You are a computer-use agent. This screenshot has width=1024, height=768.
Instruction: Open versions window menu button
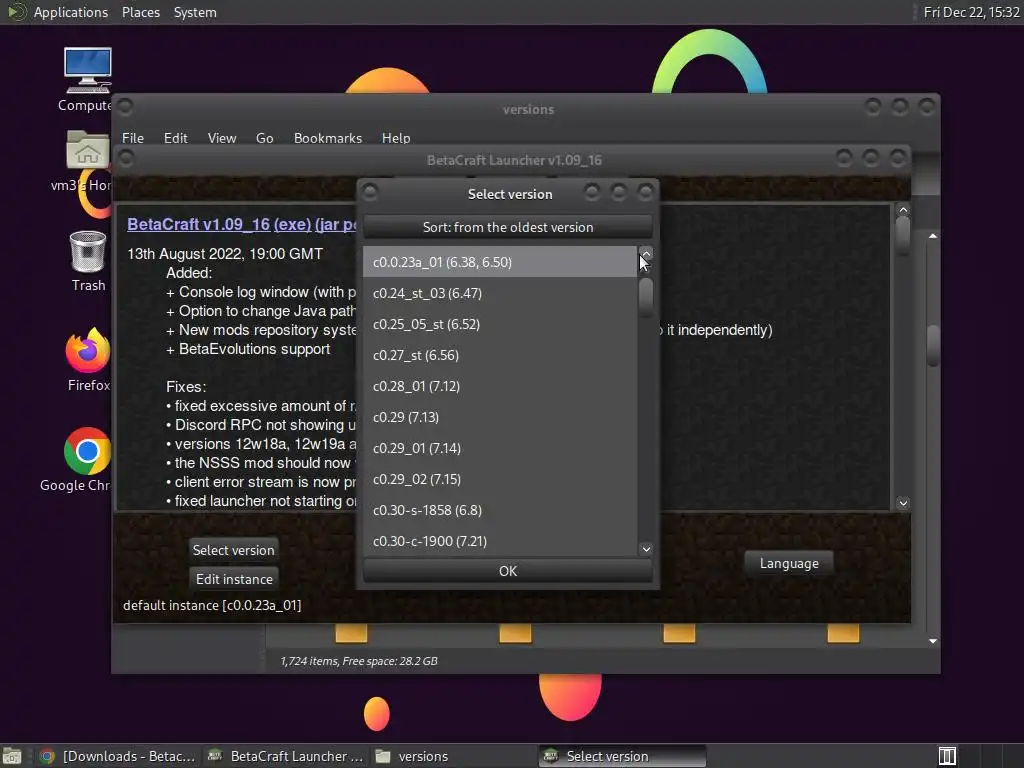pyautogui.click(x=125, y=106)
